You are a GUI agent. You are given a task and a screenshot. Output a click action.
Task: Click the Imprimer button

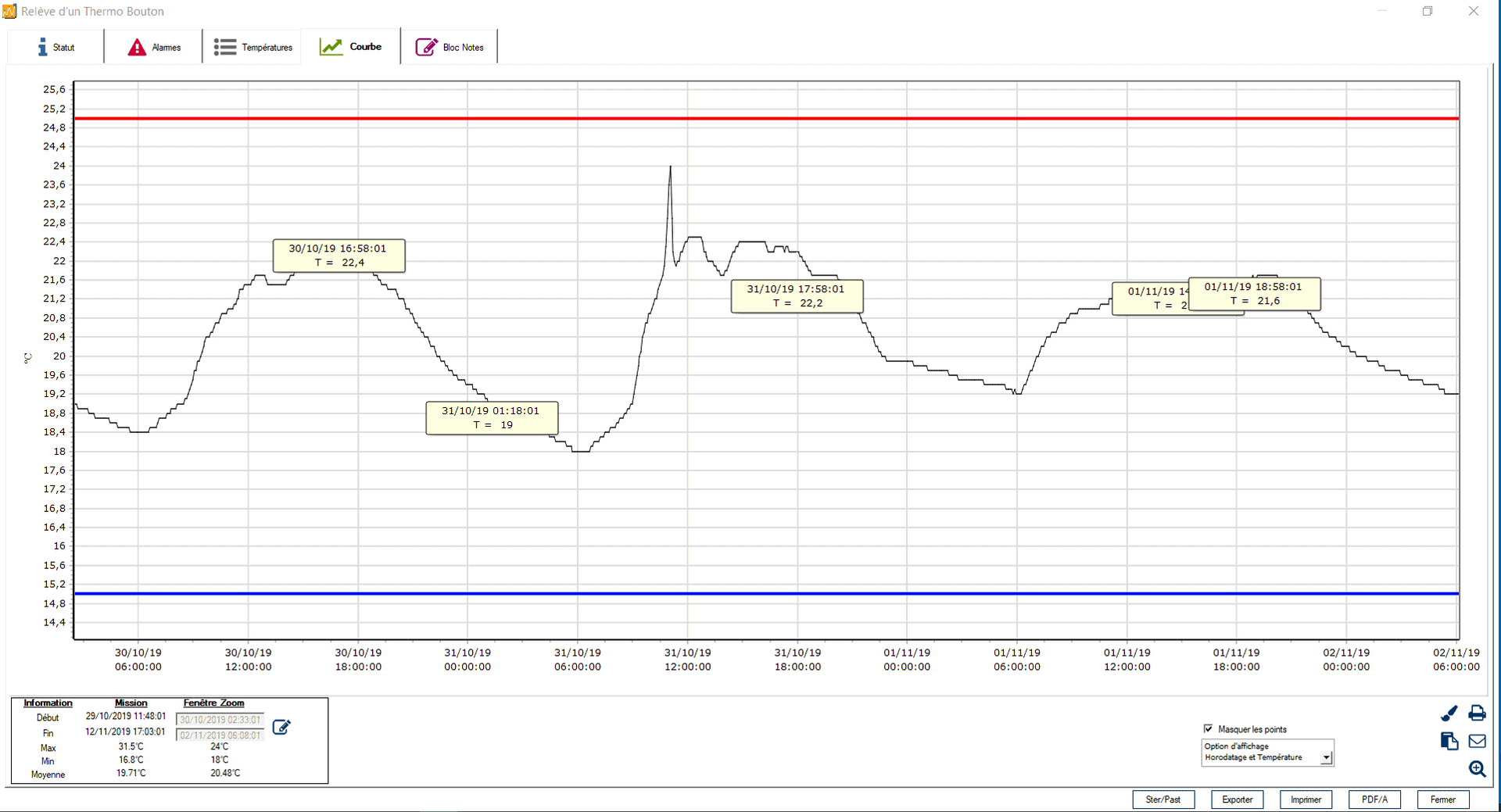point(1306,799)
